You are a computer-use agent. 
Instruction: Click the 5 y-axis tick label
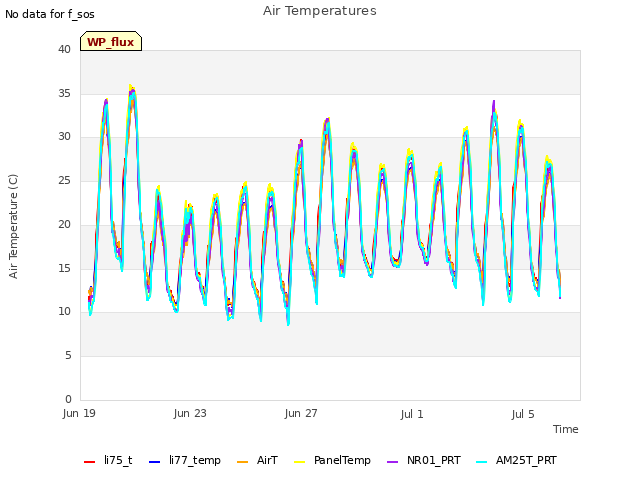click(x=68, y=356)
